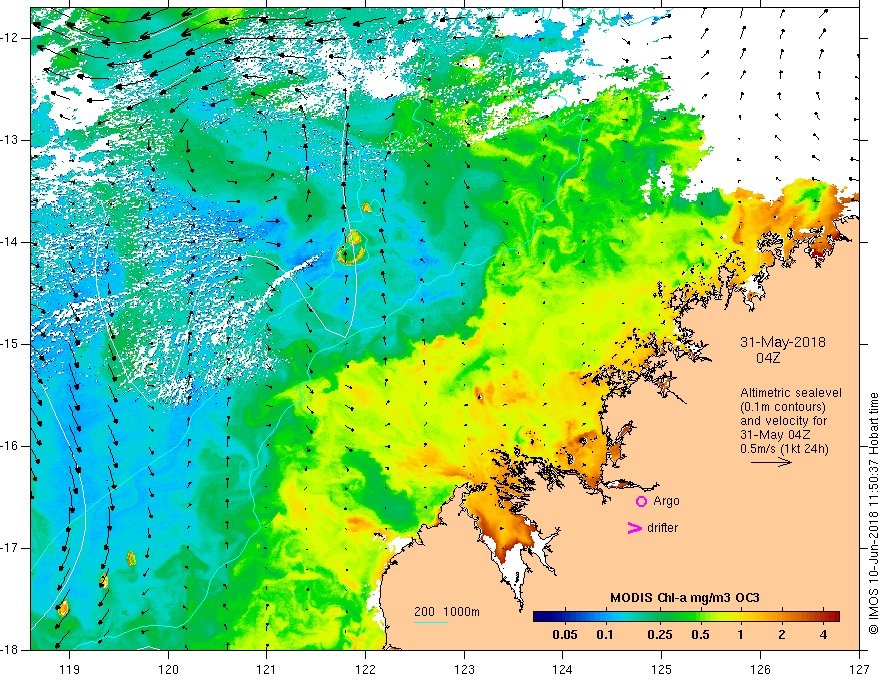The width and height of the screenshot is (880, 680).
Task: Click colorbar tick label '0.25'
Action: tap(660, 635)
